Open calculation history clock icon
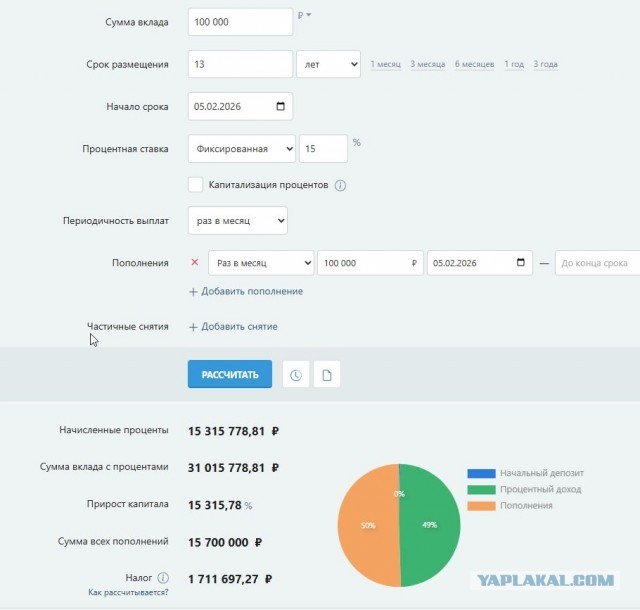The height and width of the screenshot is (610, 640). [296, 374]
